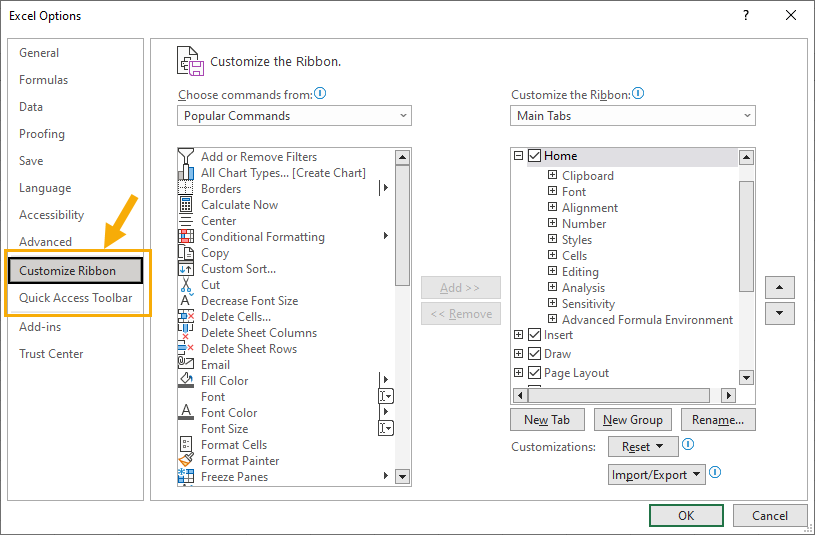This screenshot has width=815, height=535.
Task: Click the New Group button
Action: click(x=633, y=420)
